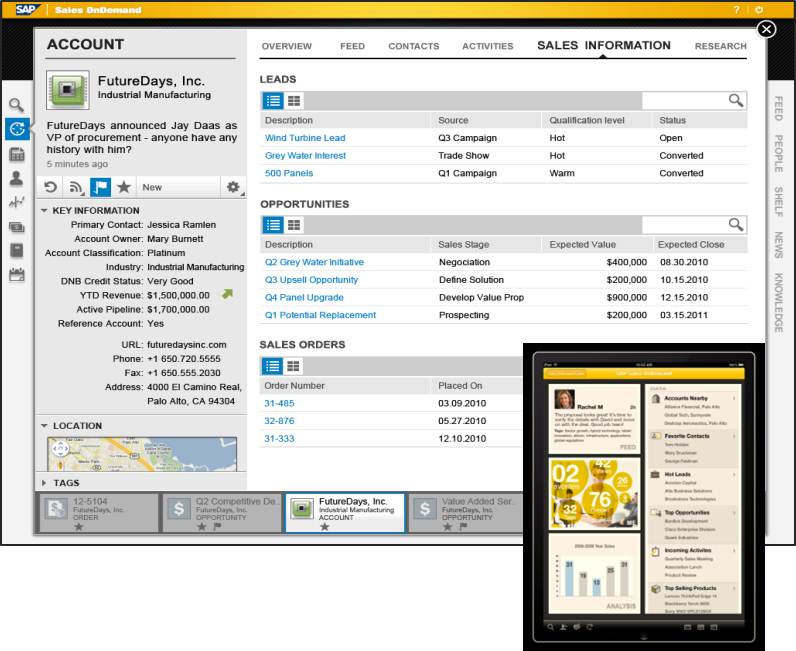Switch Leads to grid view
Image resolution: width=796 pixels, height=651 pixels.
click(x=294, y=101)
